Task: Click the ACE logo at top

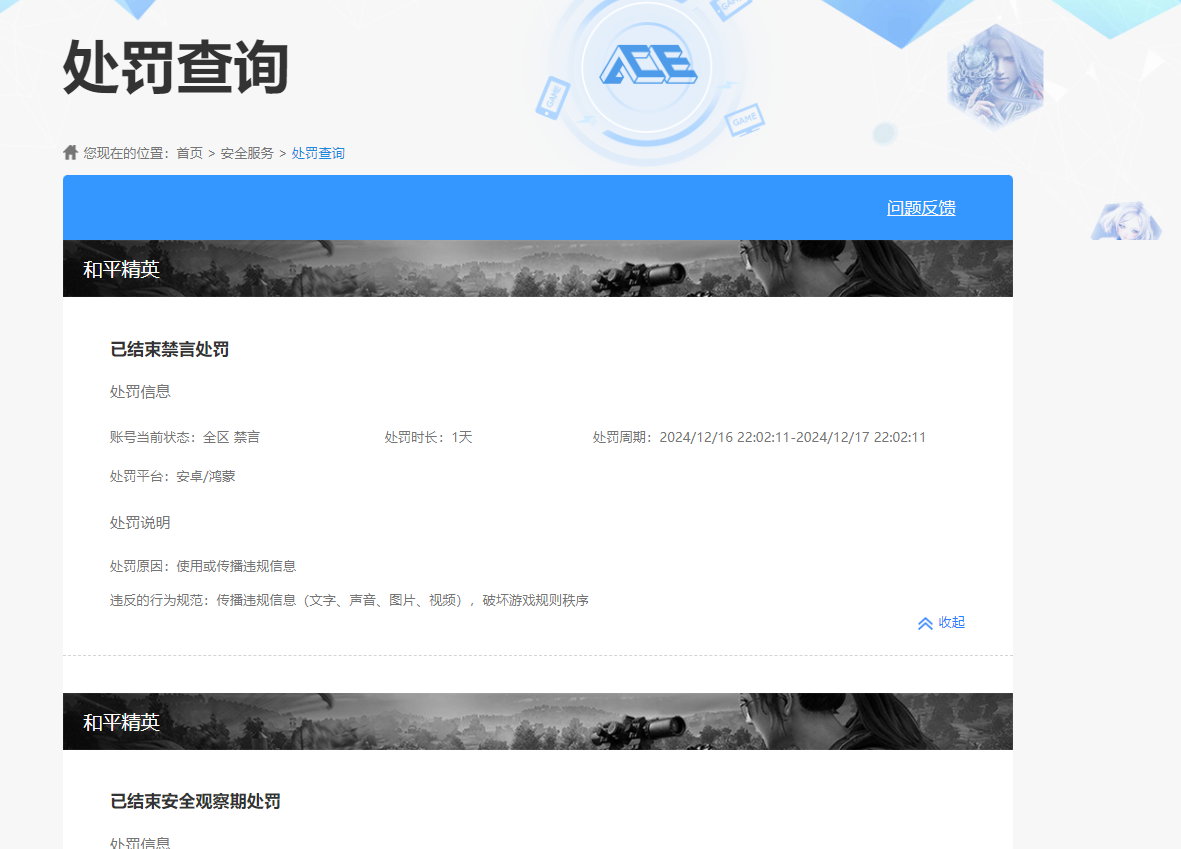Action: click(648, 66)
